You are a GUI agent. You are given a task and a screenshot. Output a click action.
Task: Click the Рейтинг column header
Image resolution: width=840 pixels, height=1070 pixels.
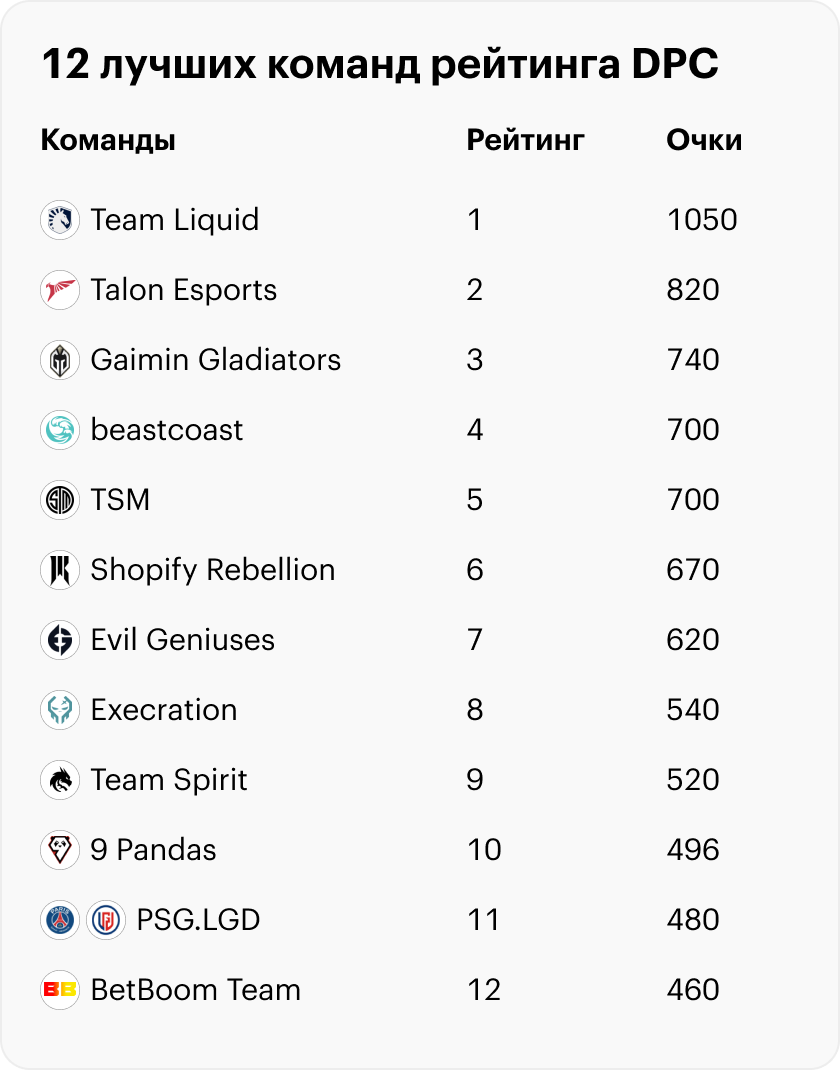(525, 140)
